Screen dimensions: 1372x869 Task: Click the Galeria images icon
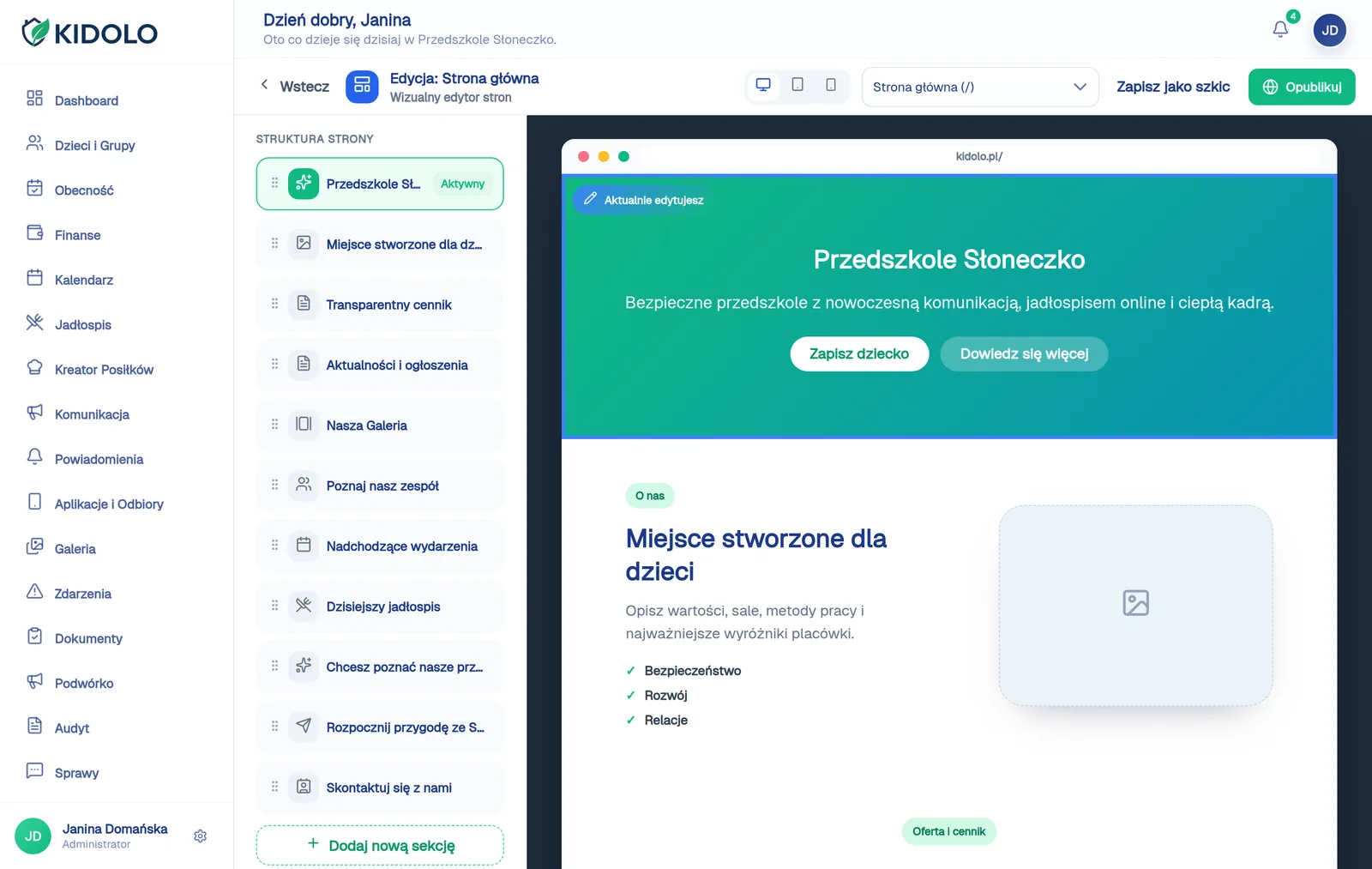tap(34, 546)
